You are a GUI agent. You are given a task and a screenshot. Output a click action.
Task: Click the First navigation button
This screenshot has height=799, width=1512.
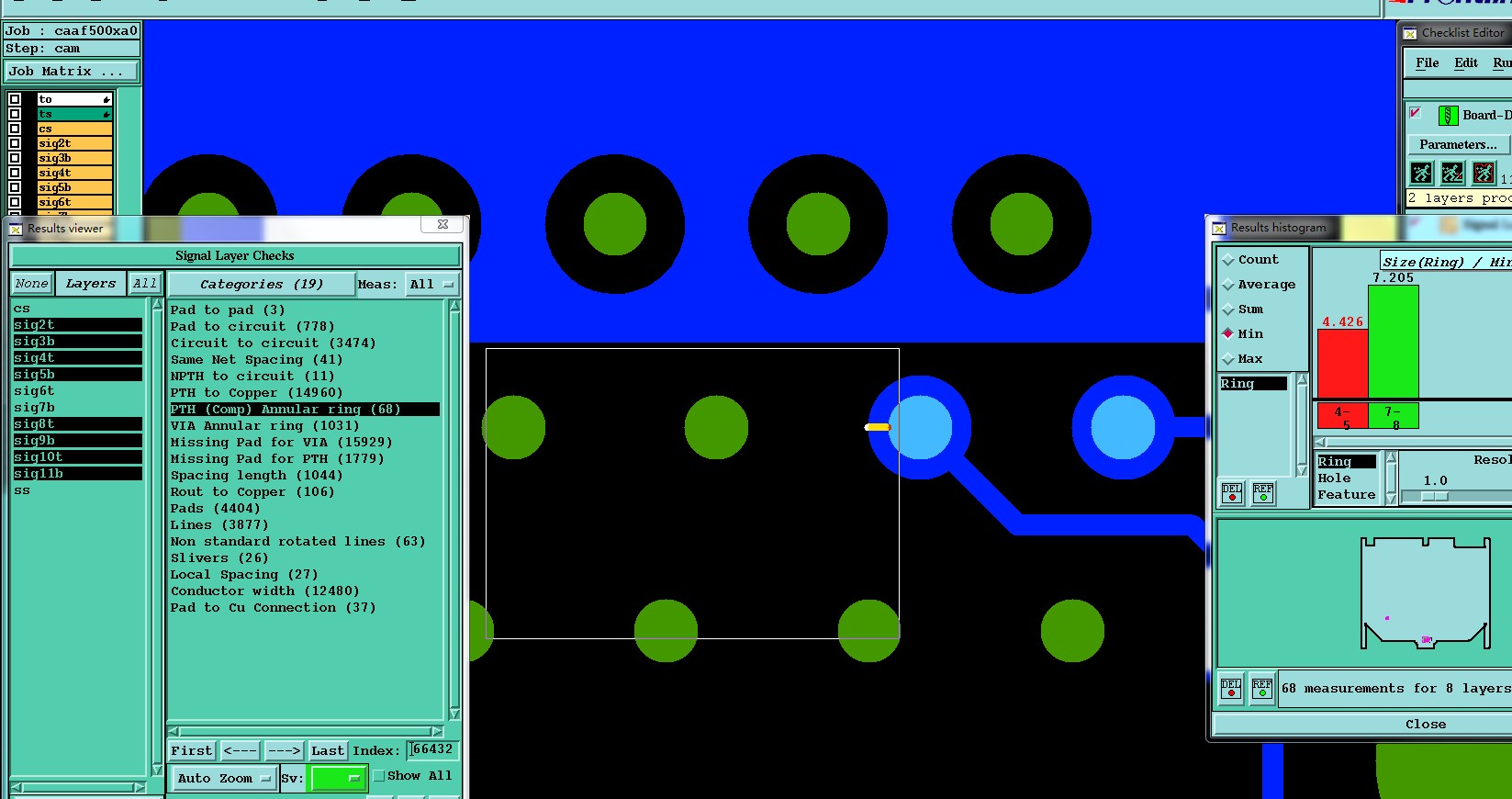point(191,750)
